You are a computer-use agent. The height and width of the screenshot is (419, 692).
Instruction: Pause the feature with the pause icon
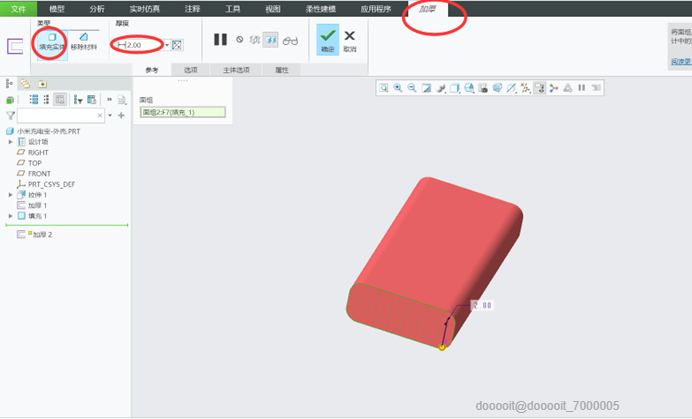pyautogui.click(x=220, y=40)
